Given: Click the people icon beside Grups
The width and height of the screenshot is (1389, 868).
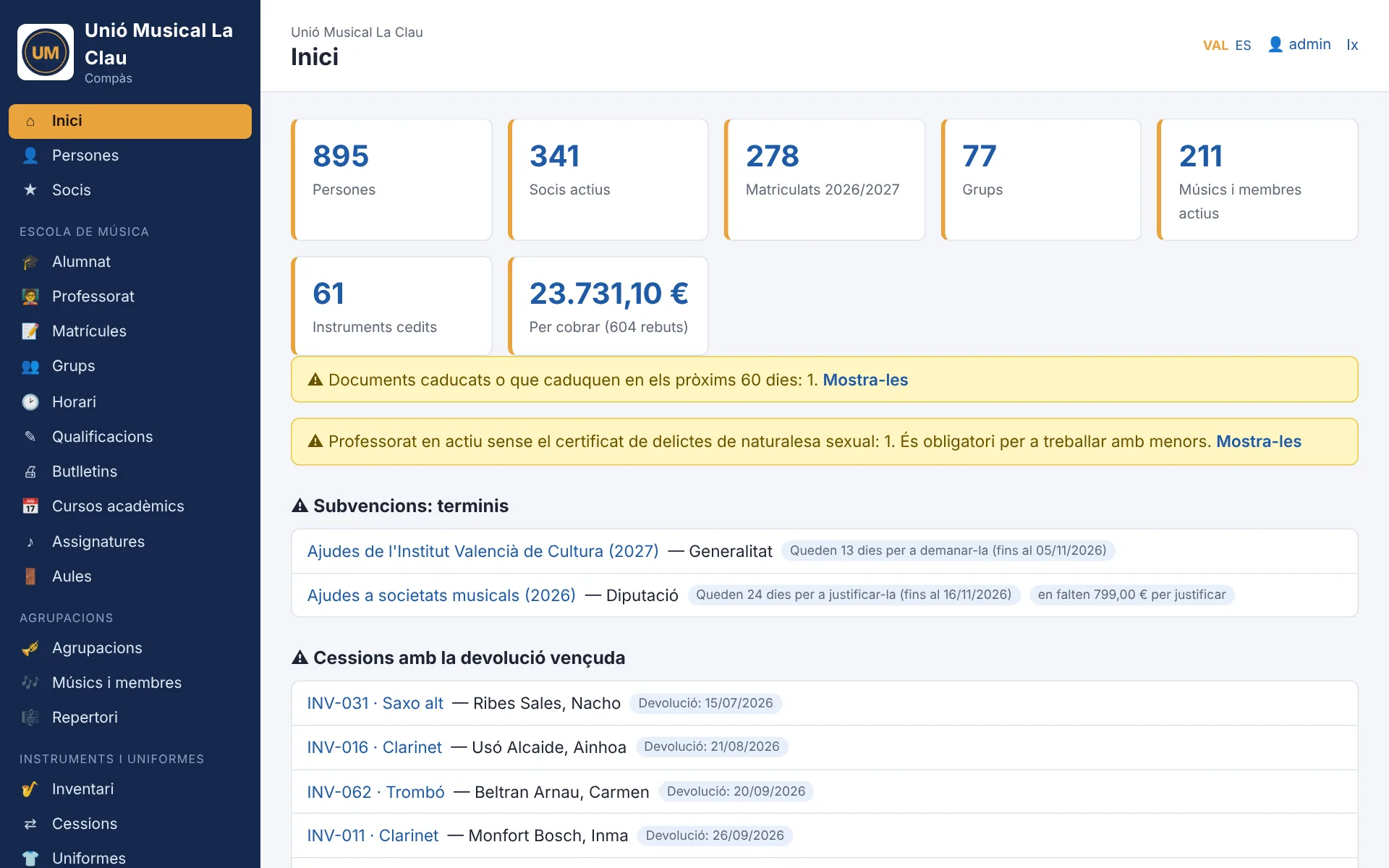Looking at the screenshot, I should coord(30,366).
